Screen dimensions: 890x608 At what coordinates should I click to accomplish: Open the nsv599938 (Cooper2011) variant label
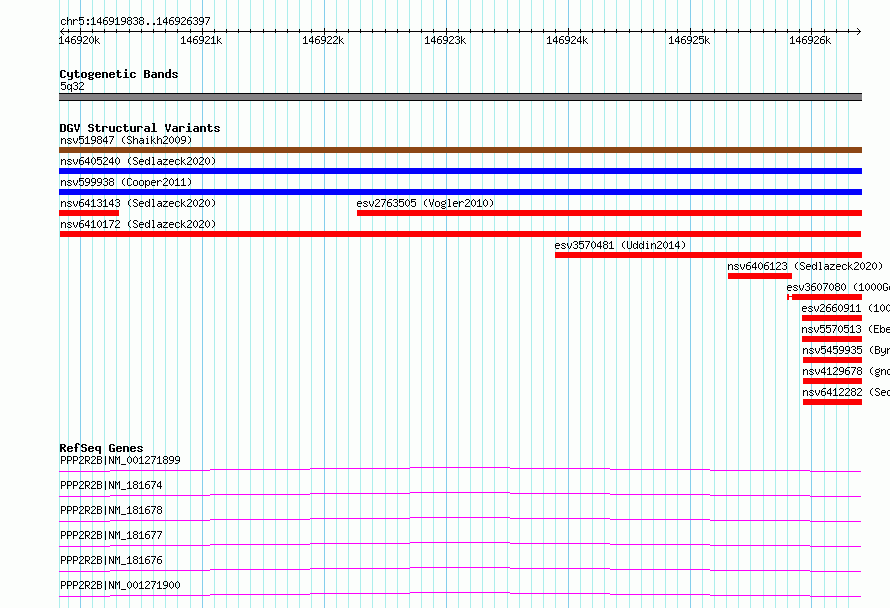click(x=126, y=182)
